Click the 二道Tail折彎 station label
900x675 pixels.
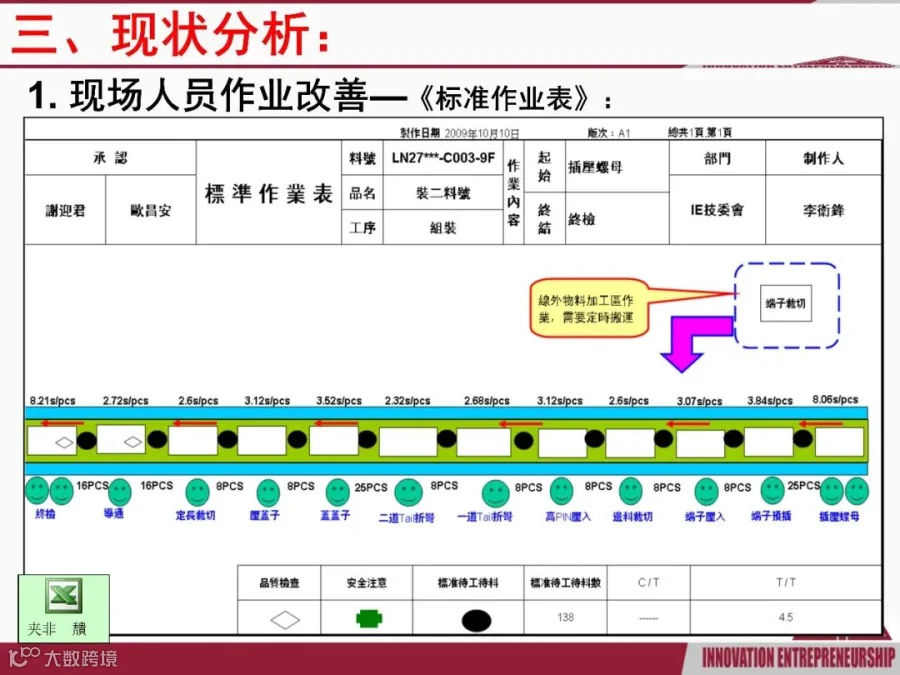406,518
